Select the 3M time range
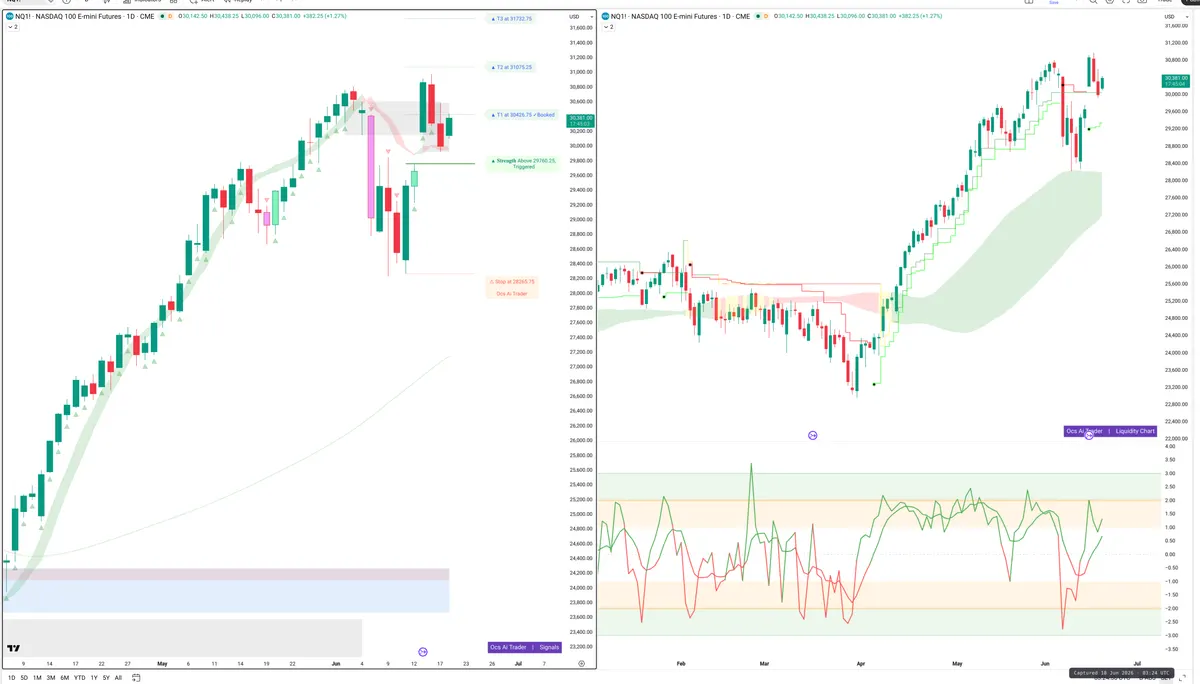Image resolution: width=1200 pixels, height=684 pixels. pyautogui.click(x=51, y=678)
